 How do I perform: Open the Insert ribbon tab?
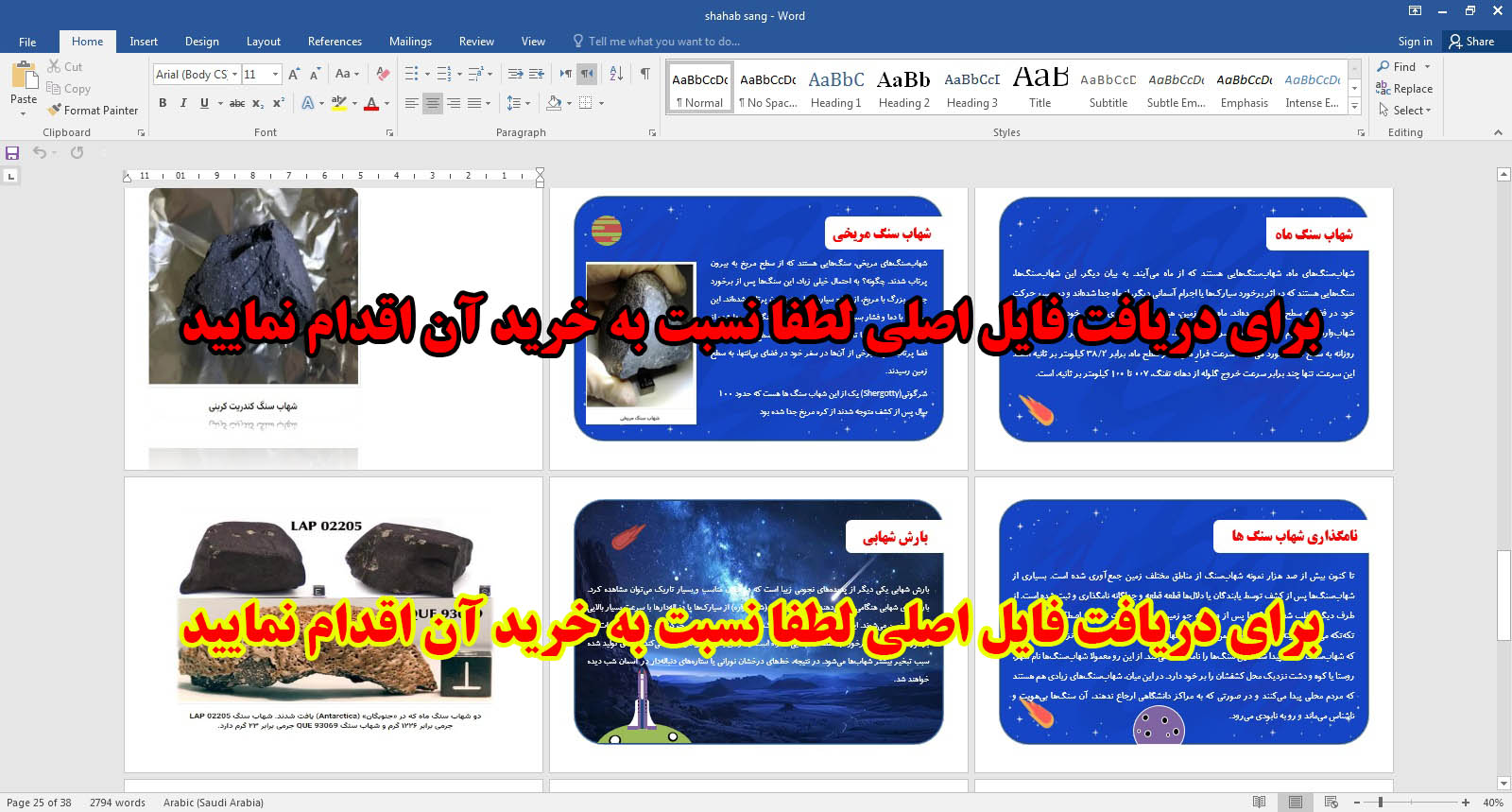pos(144,42)
